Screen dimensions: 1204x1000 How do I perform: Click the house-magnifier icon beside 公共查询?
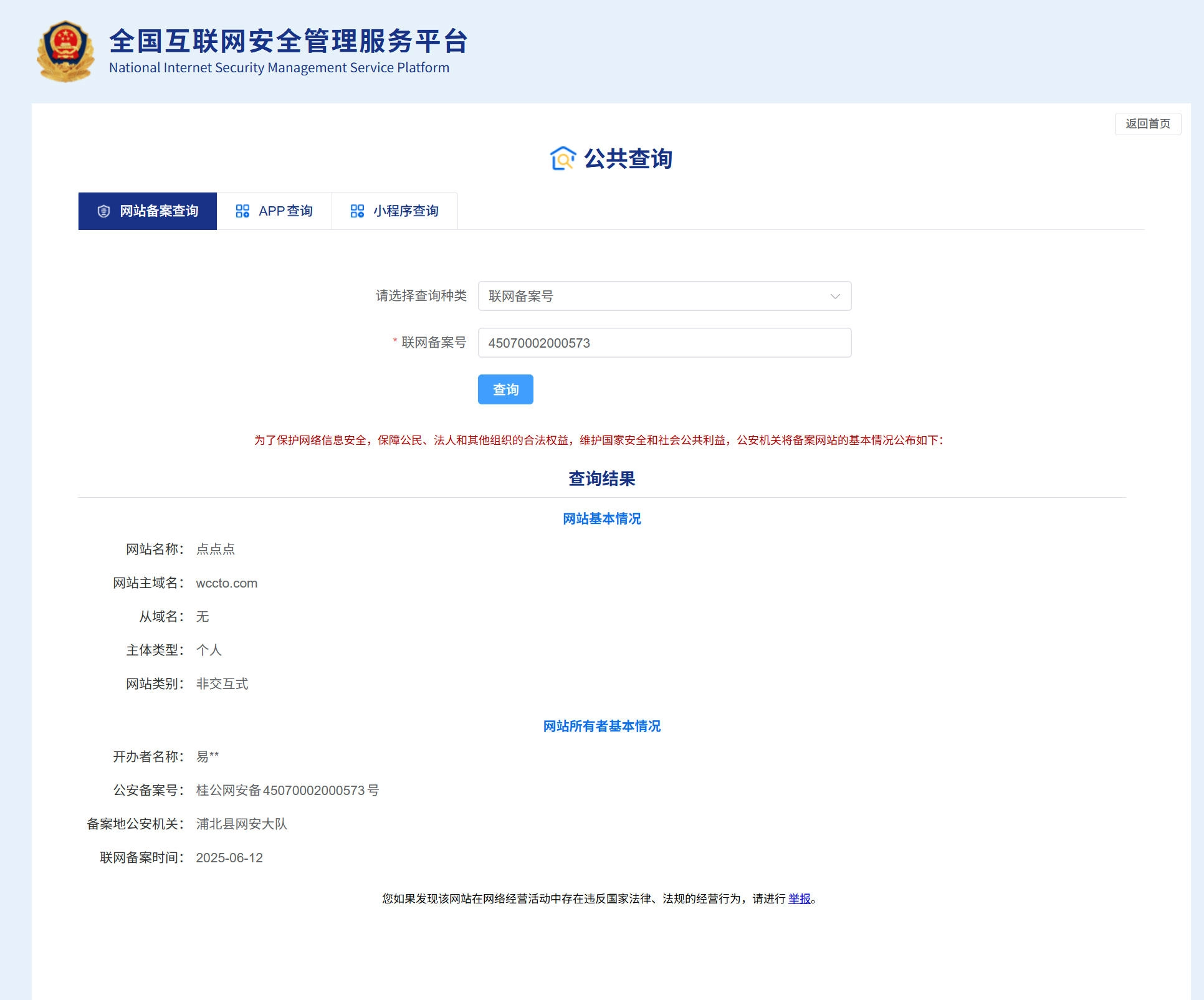click(563, 158)
